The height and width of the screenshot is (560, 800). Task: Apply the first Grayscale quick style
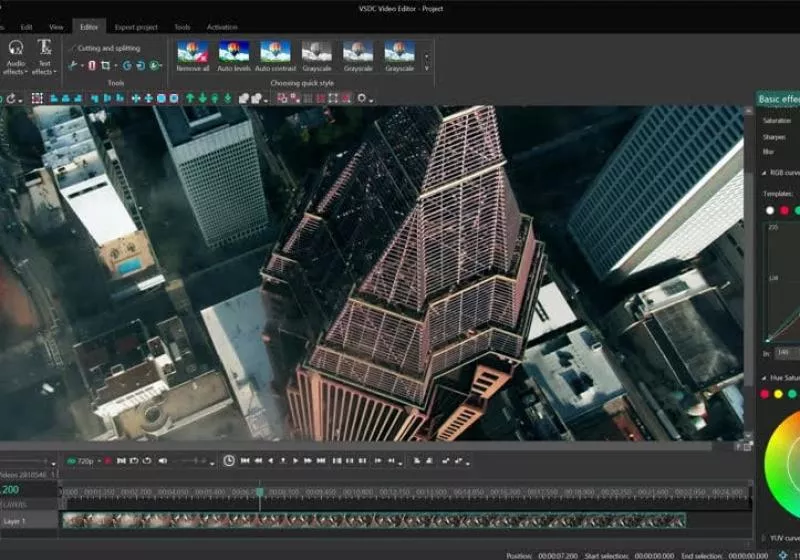point(316,56)
